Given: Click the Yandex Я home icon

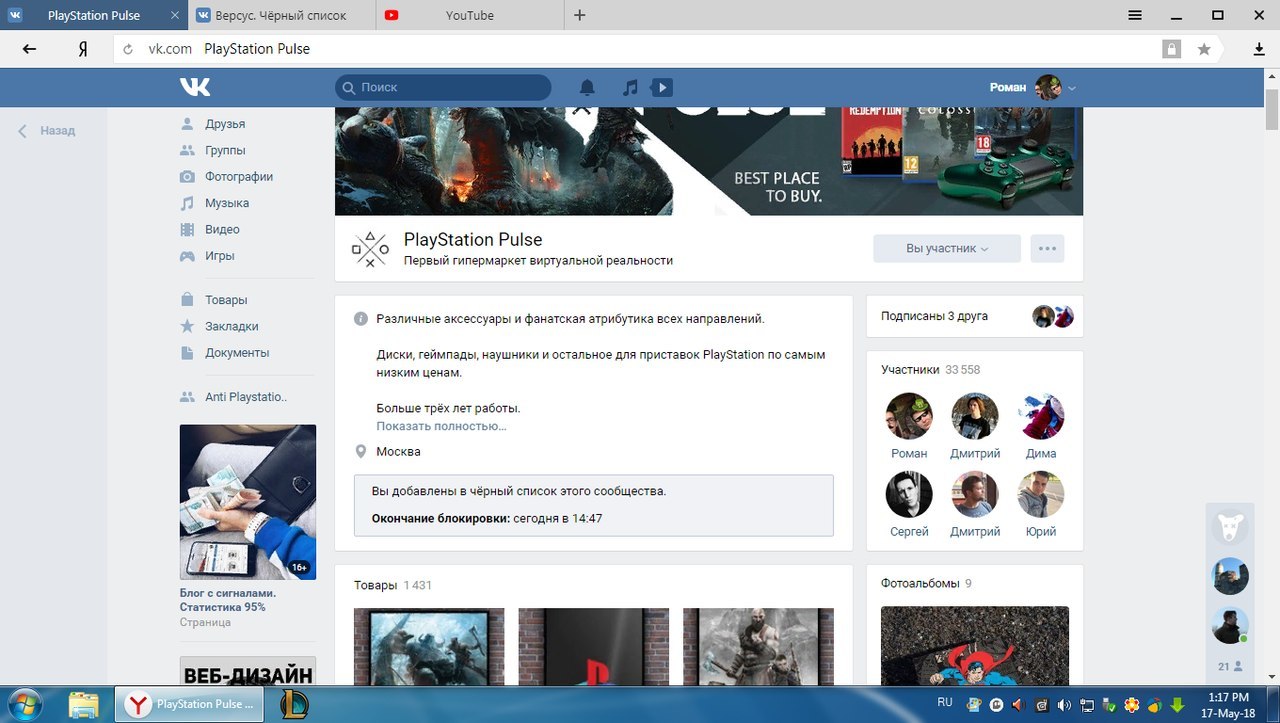Looking at the screenshot, I should click(x=84, y=49).
